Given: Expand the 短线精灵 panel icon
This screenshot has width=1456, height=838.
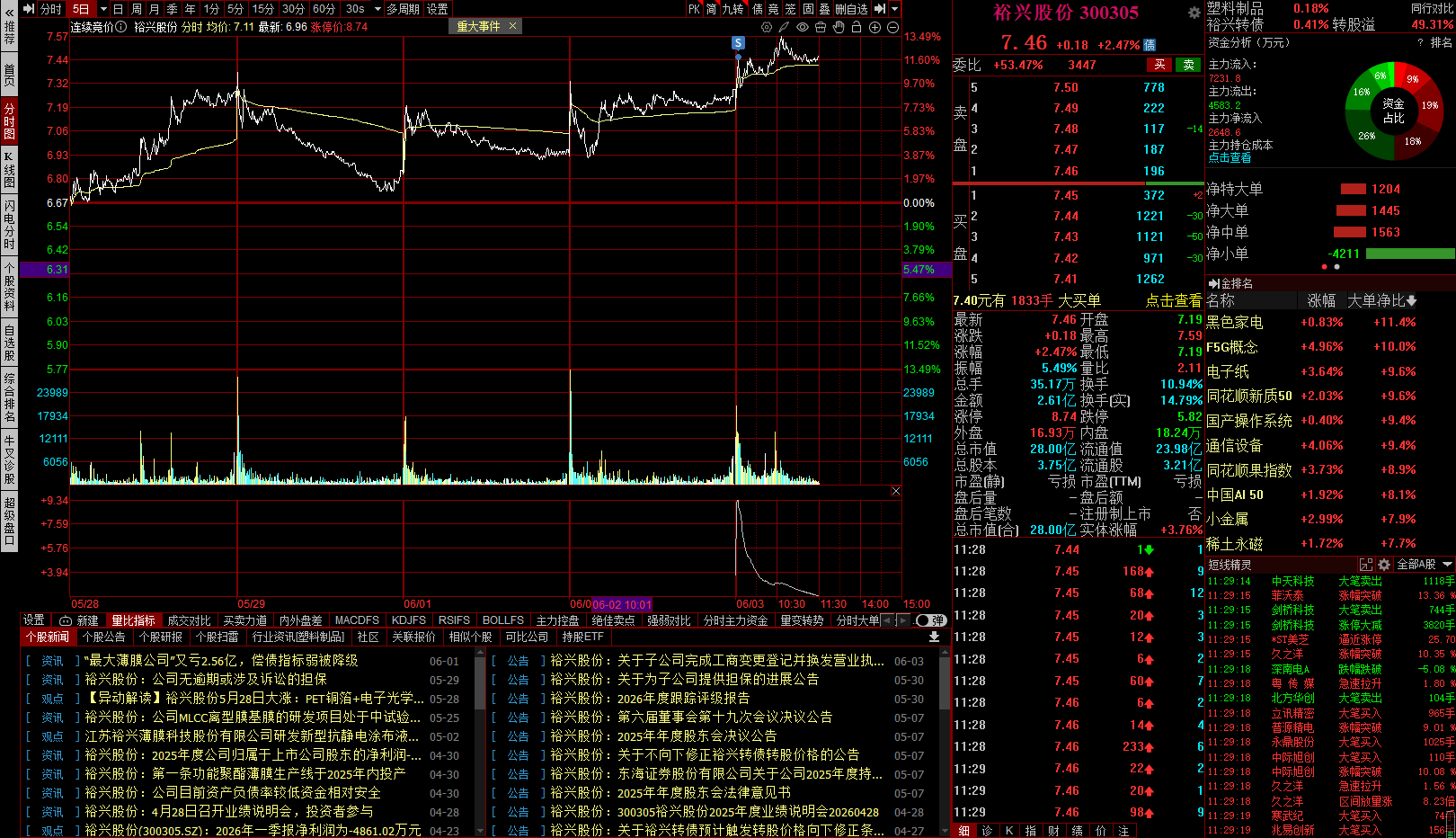Looking at the screenshot, I should tap(1366, 565).
